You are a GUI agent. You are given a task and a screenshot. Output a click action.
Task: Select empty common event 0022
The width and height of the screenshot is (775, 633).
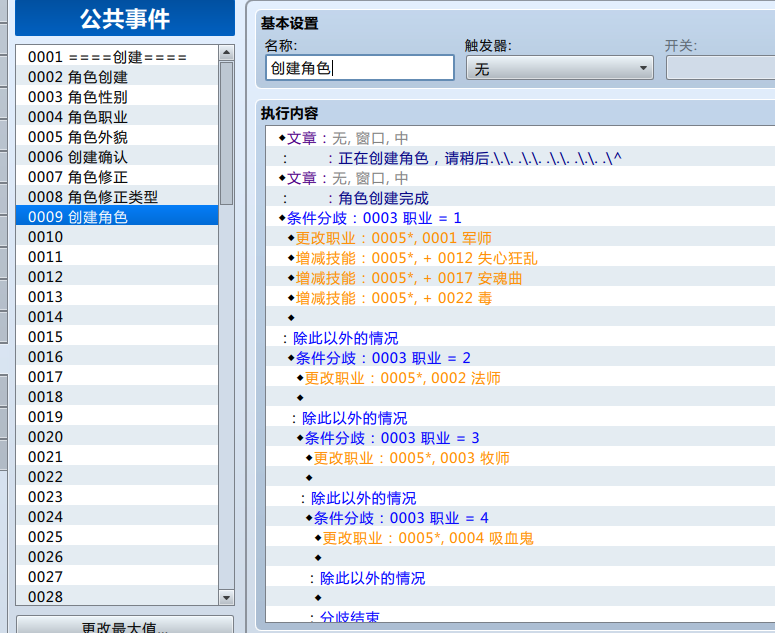tap(117, 476)
